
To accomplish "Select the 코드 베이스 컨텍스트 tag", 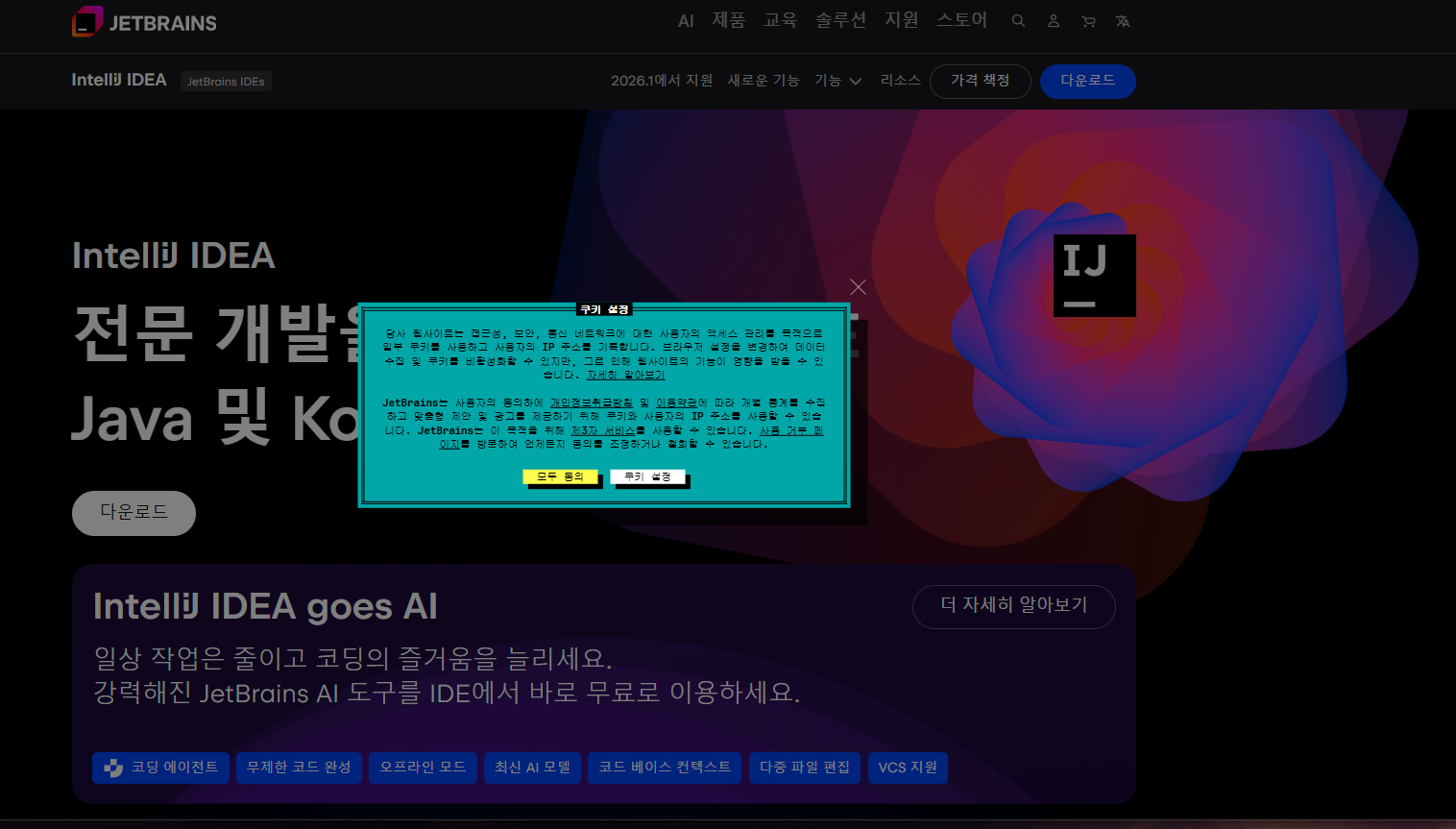I will coord(665,768).
